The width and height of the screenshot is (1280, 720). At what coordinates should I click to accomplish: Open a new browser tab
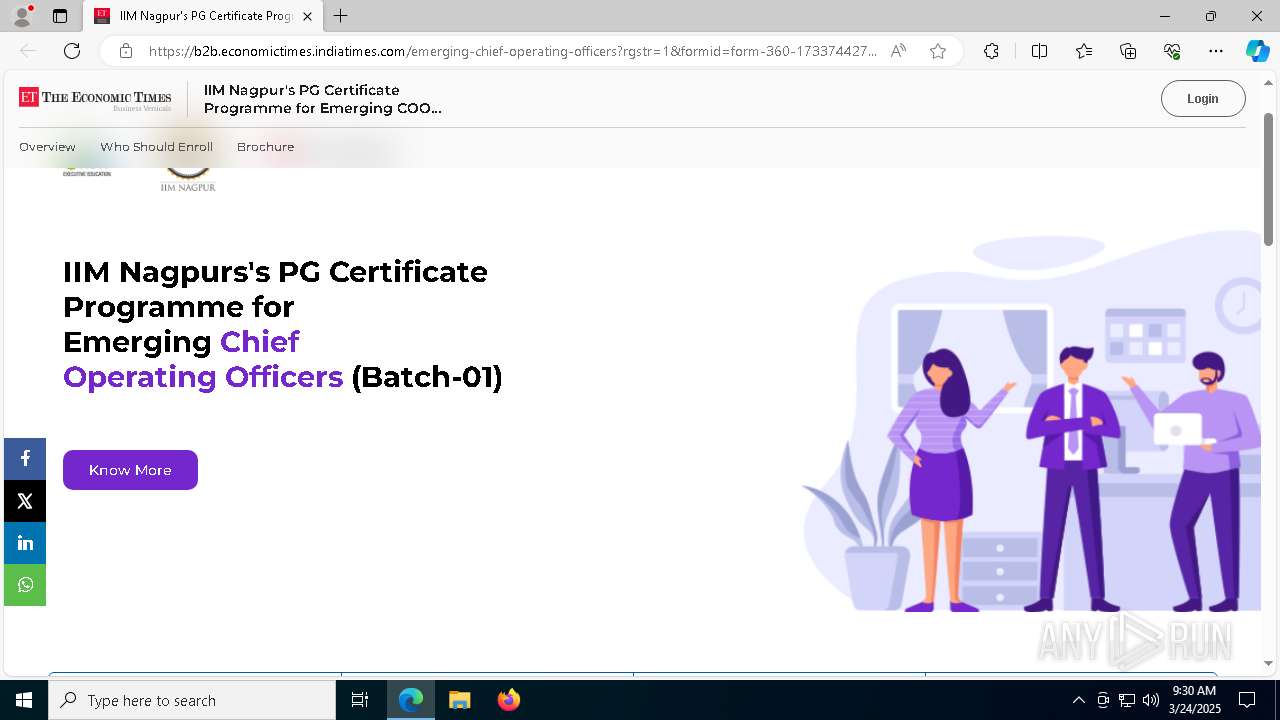341,16
